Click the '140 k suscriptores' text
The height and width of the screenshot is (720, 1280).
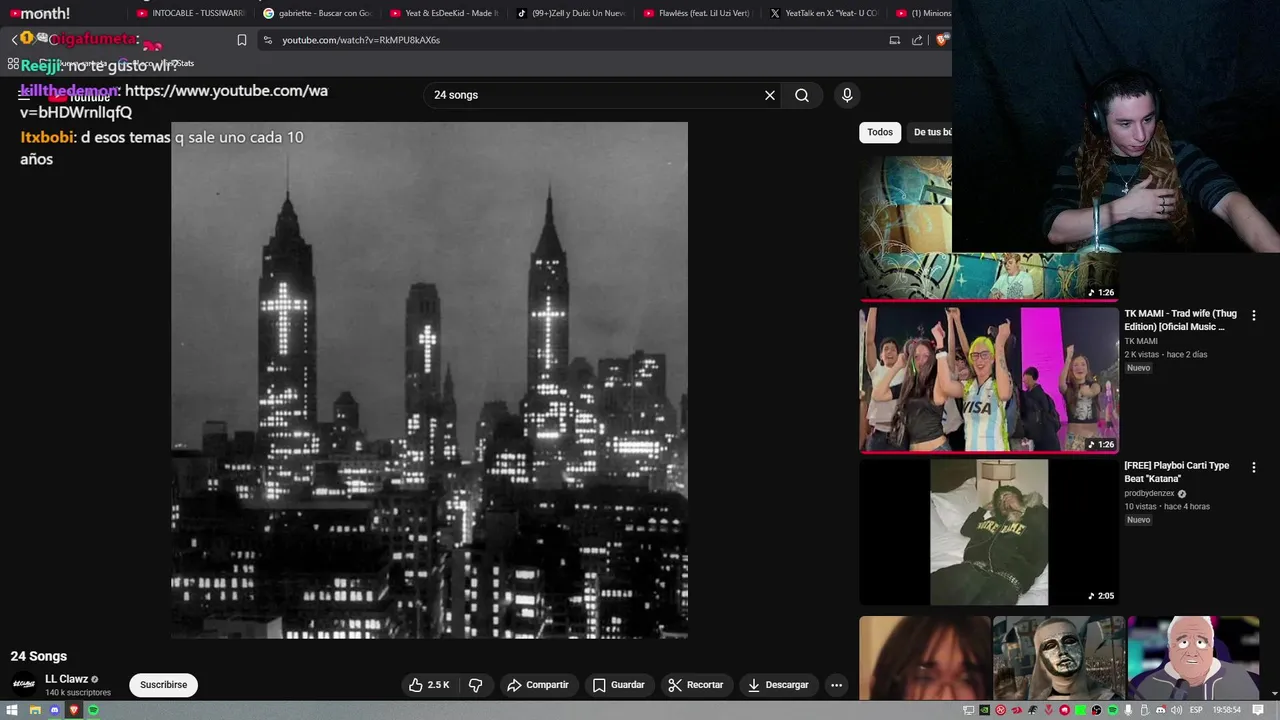(x=78, y=692)
